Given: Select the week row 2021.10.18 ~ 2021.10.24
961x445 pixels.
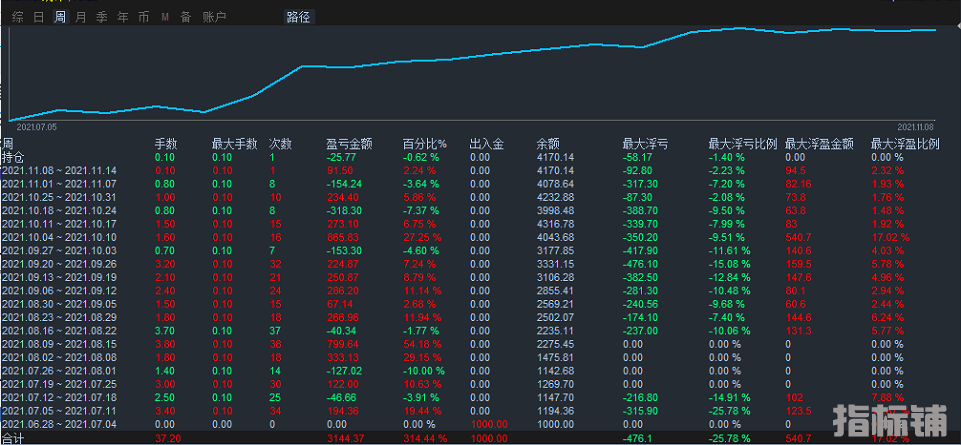Looking at the screenshot, I should (x=59, y=210).
